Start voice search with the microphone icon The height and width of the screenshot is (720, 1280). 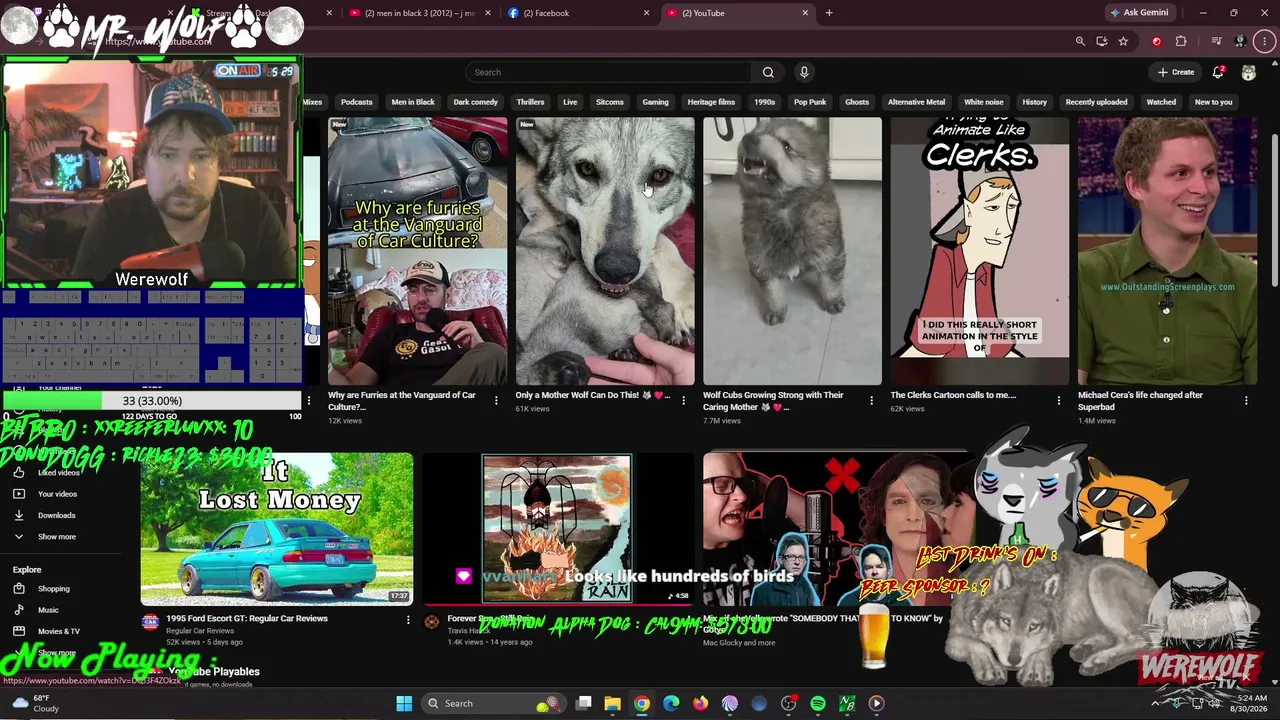click(x=803, y=72)
